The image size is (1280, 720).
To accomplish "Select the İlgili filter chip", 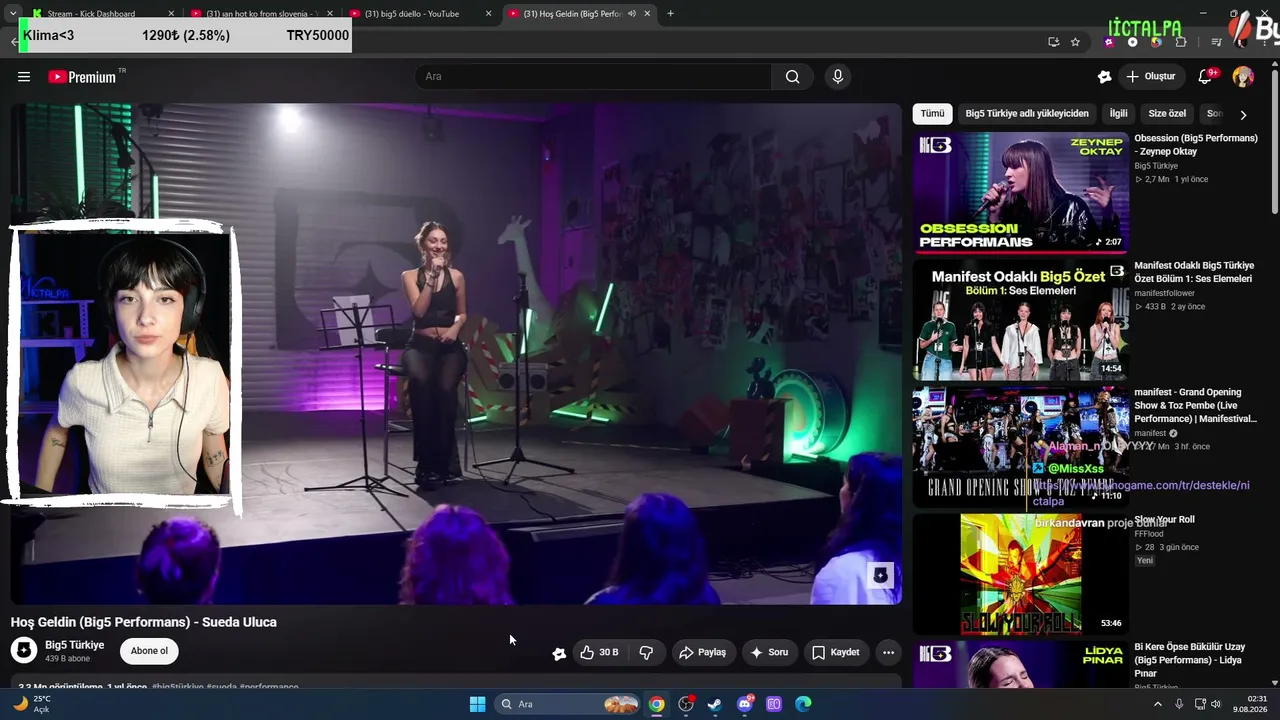I will (x=1118, y=114).
